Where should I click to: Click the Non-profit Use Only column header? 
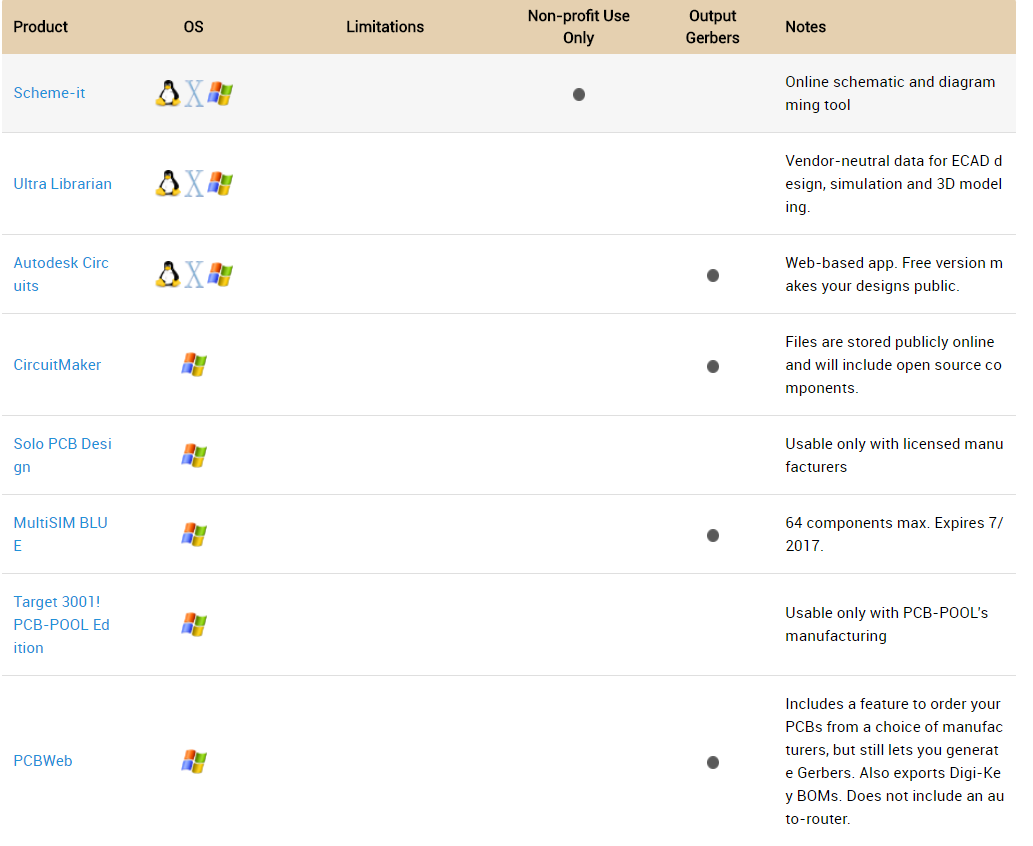tap(578, 27)
